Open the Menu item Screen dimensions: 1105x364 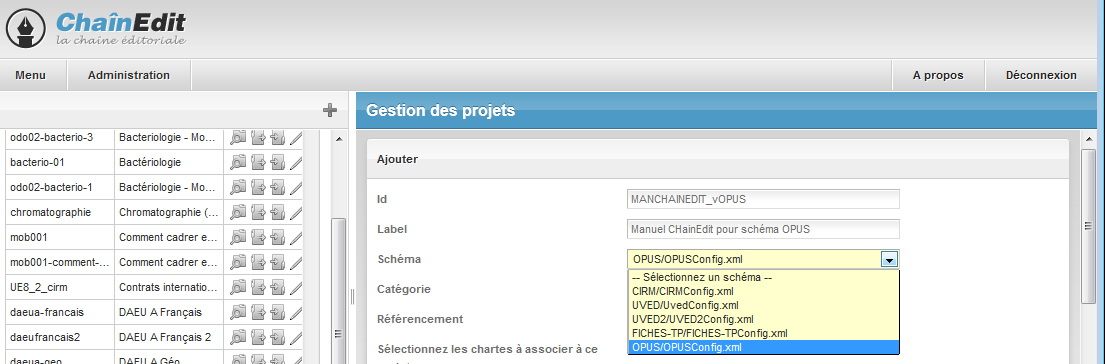[x=30, y=75]
